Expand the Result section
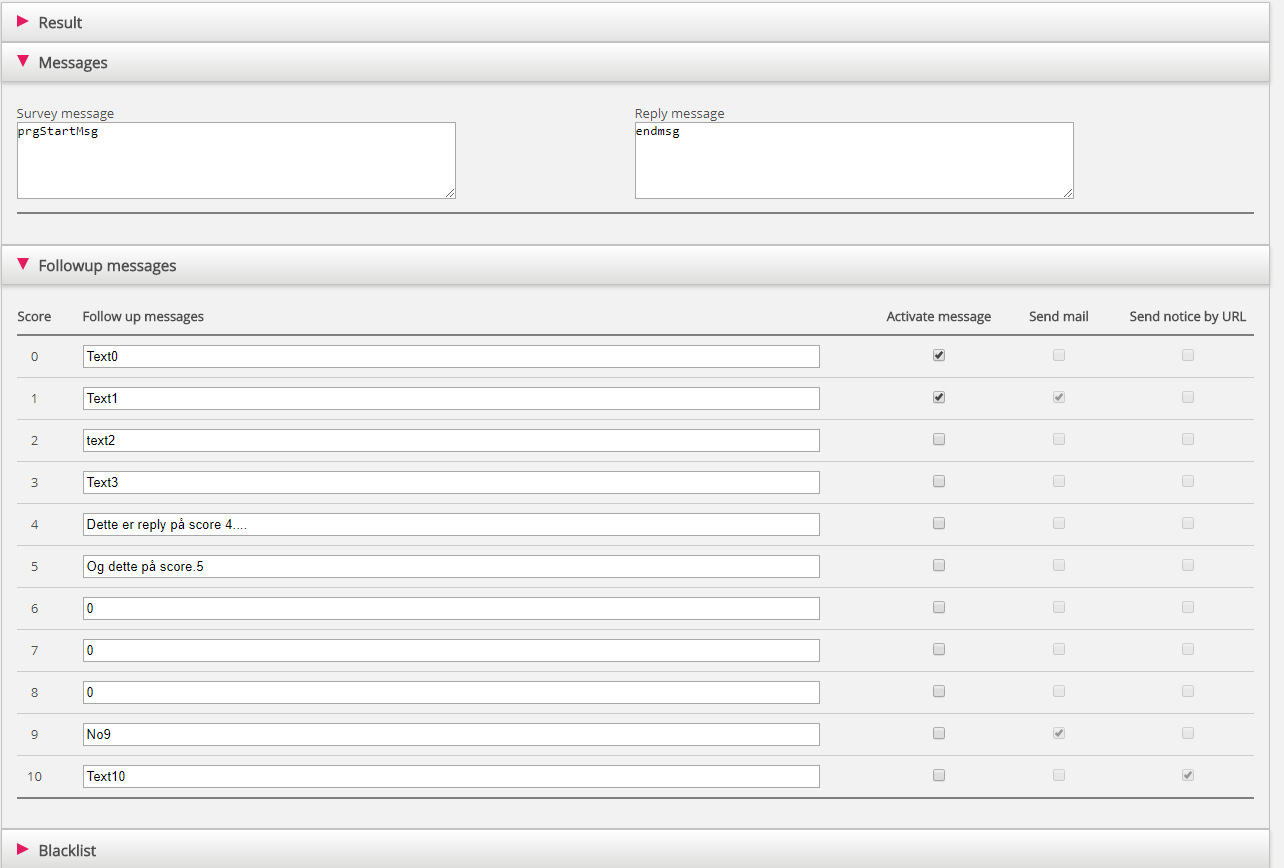The height and width of the screenshot is (868, 1284). pos(60,22)
